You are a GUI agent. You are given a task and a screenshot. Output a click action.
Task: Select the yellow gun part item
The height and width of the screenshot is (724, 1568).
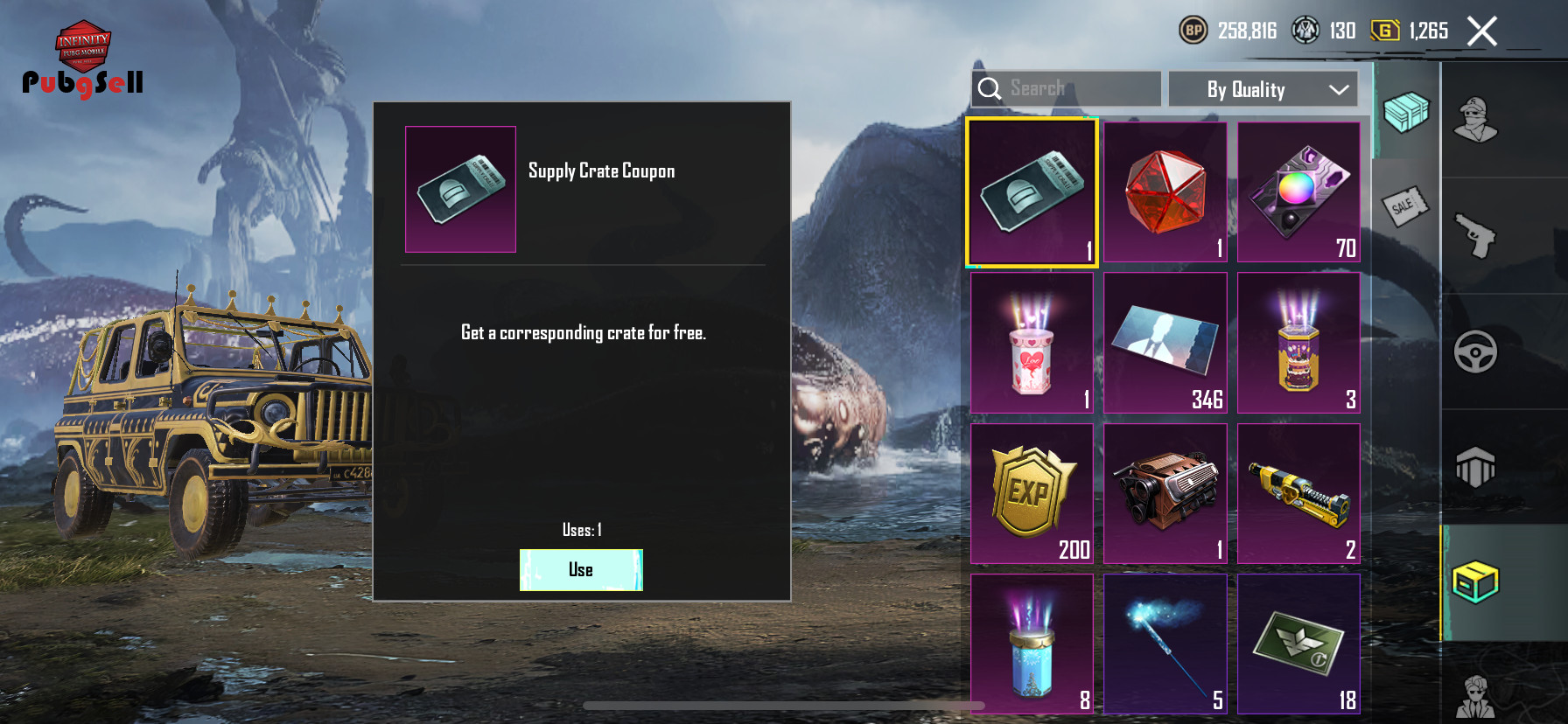click(x=1298, y=493)
